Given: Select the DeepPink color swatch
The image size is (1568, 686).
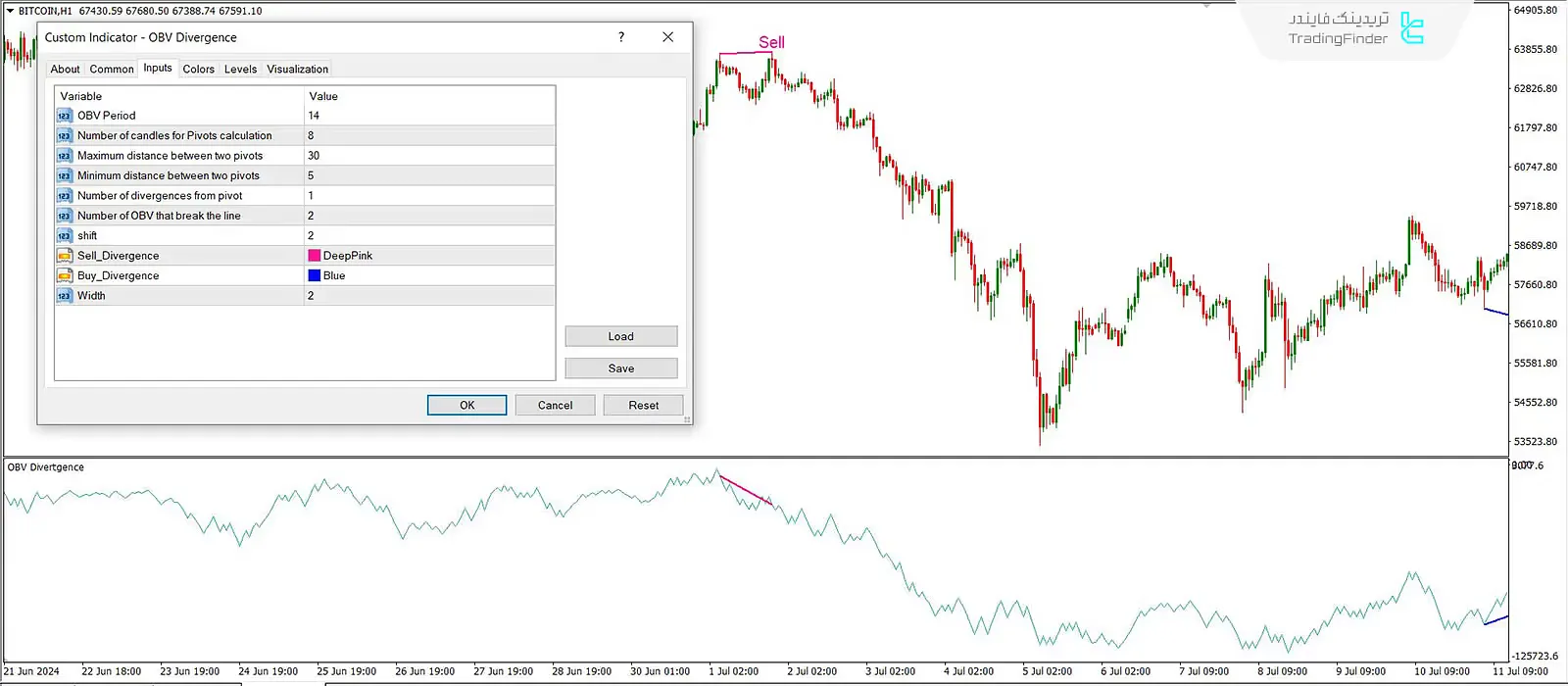Looking at the screenshot, I should 315,256.
